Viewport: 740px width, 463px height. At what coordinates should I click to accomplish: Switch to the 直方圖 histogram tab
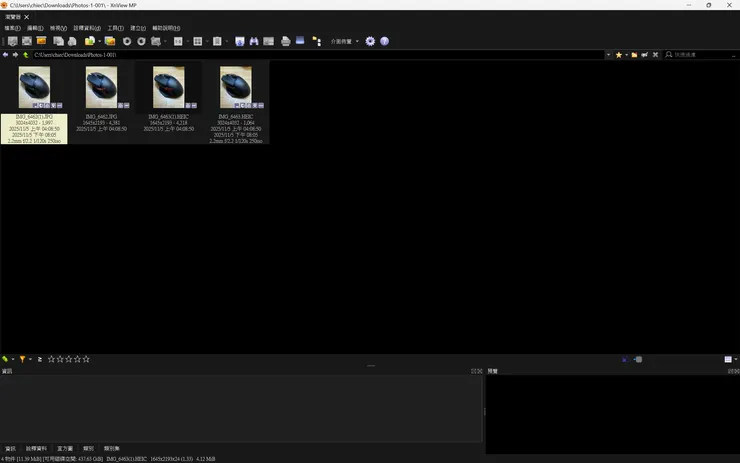pyautogui.click(x=65, y=448)
